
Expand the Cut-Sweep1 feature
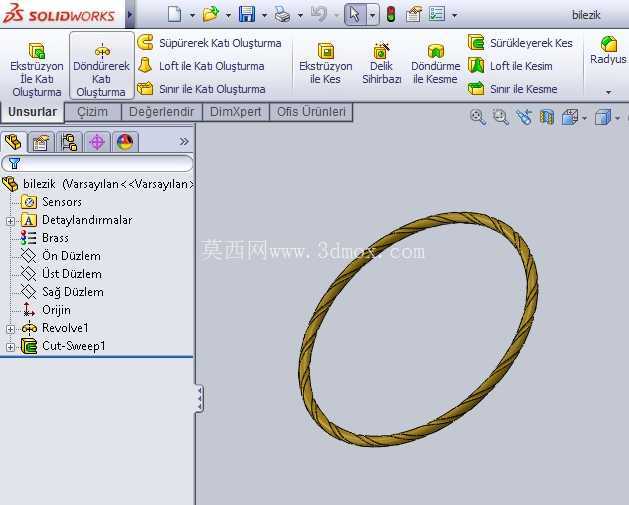click(10, 347)
